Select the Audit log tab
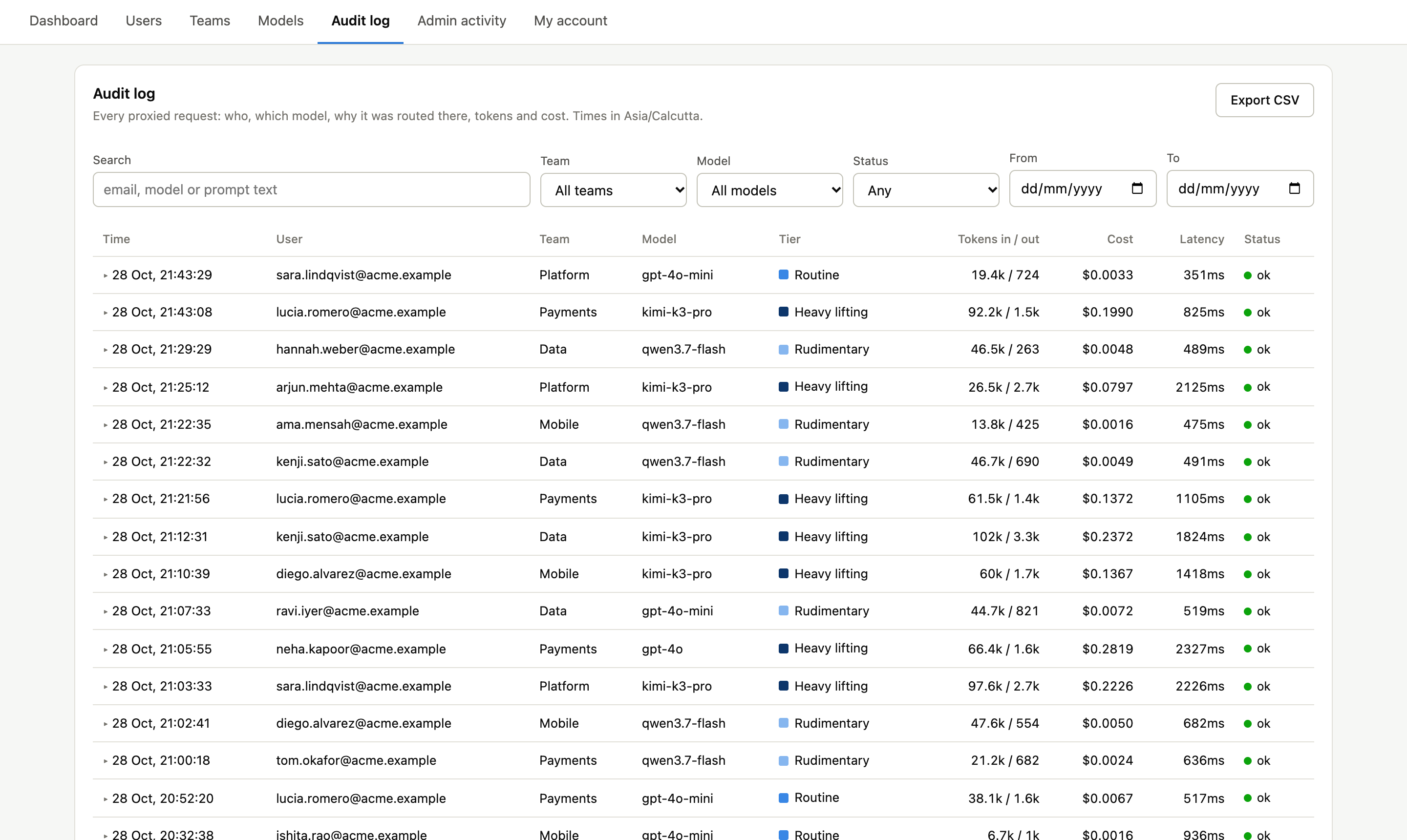Viewport: 1407px width, 840px height. 361,21
